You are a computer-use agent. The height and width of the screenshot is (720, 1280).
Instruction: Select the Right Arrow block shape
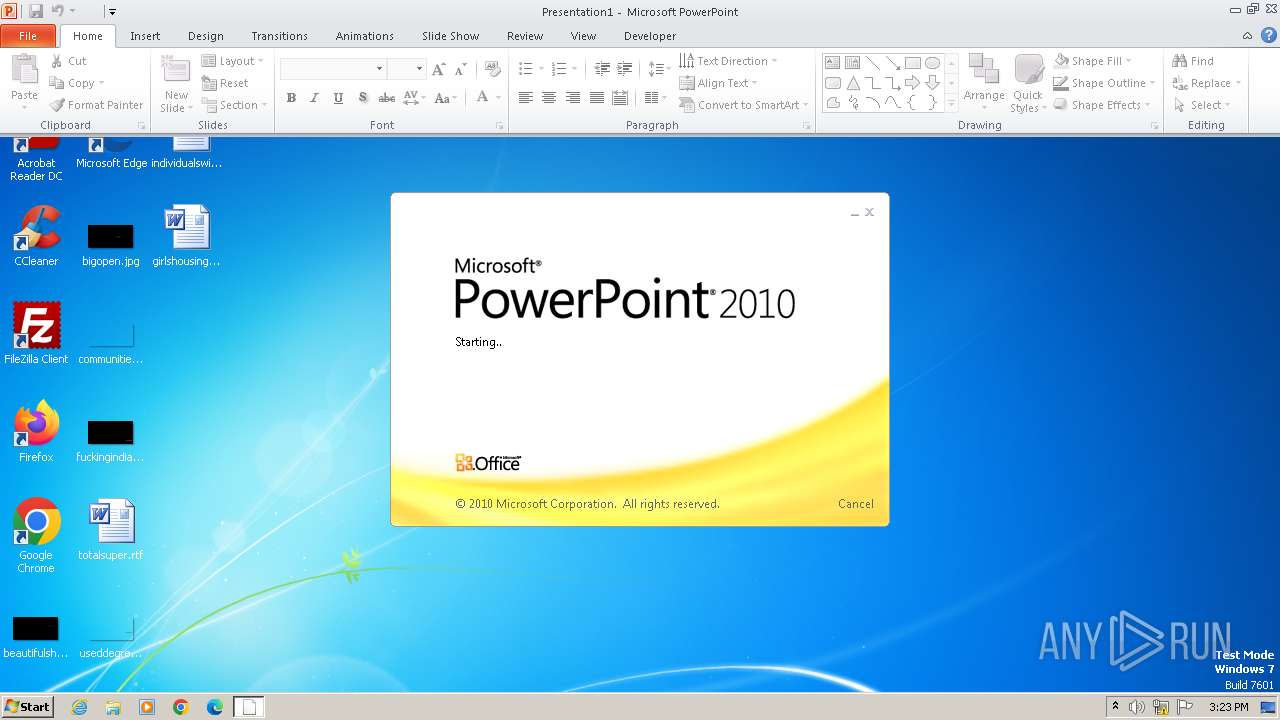point(913,83)
